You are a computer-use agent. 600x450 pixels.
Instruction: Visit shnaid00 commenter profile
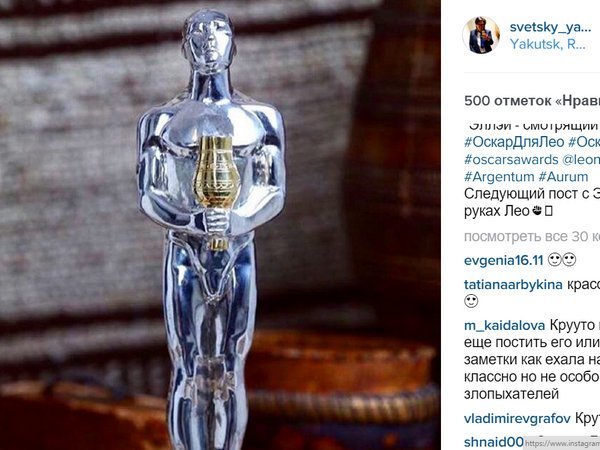[494, 442]
